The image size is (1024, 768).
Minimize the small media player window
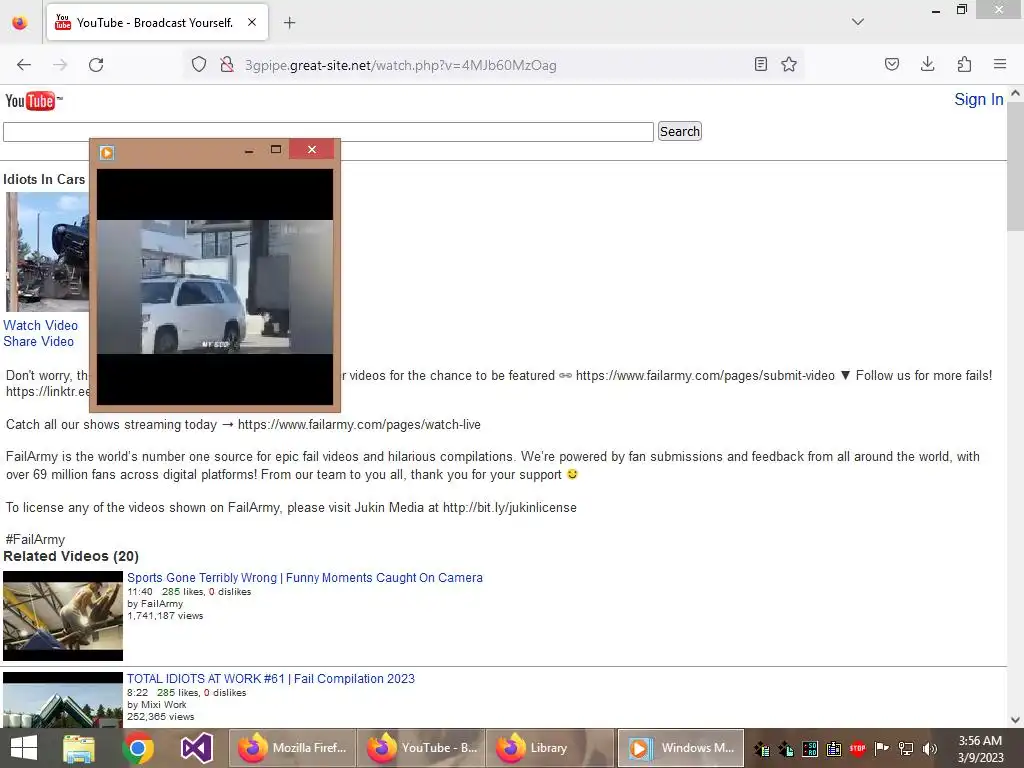[249, 150]
